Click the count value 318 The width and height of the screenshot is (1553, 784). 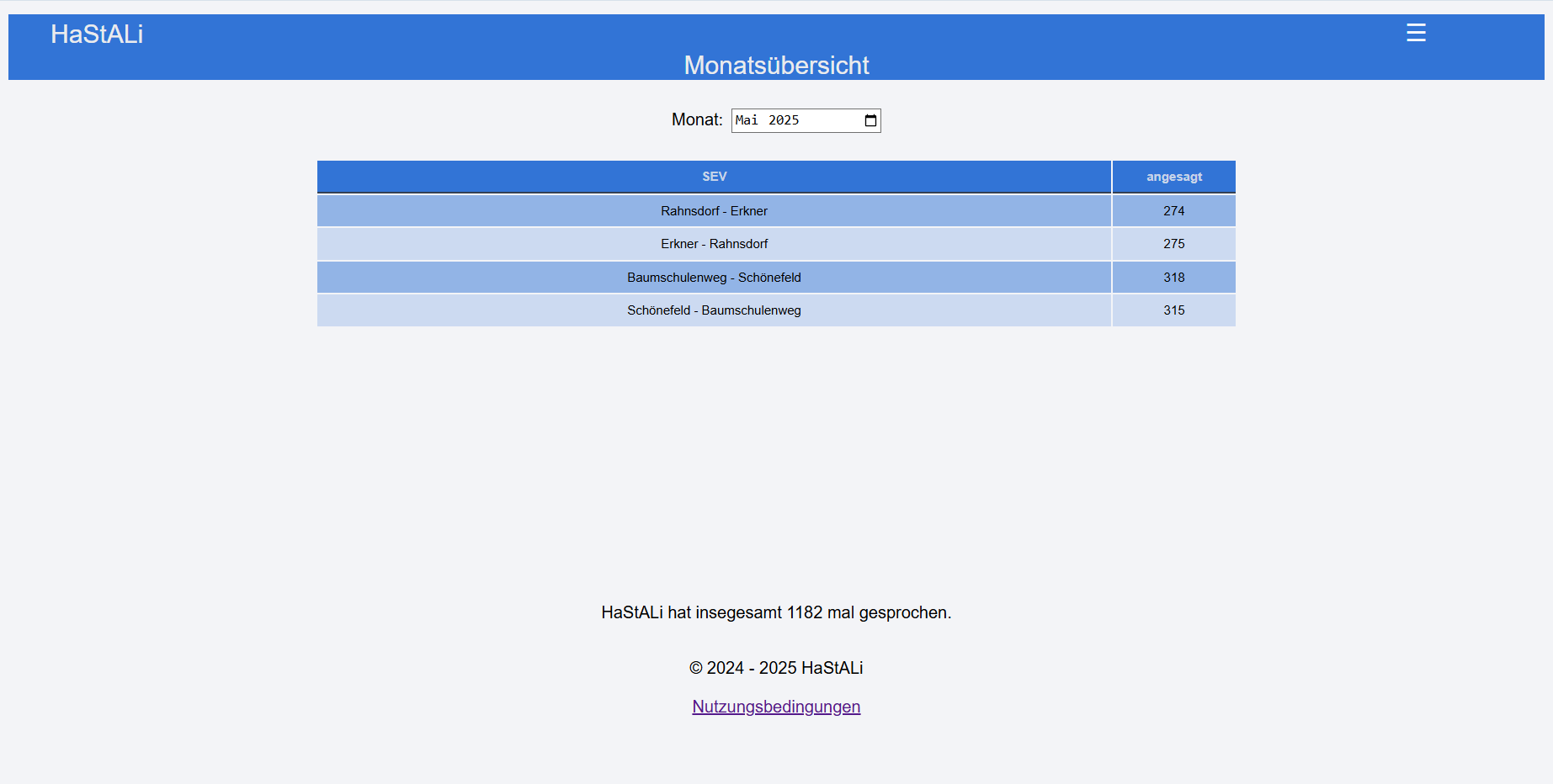click(x=1173, y=278)
